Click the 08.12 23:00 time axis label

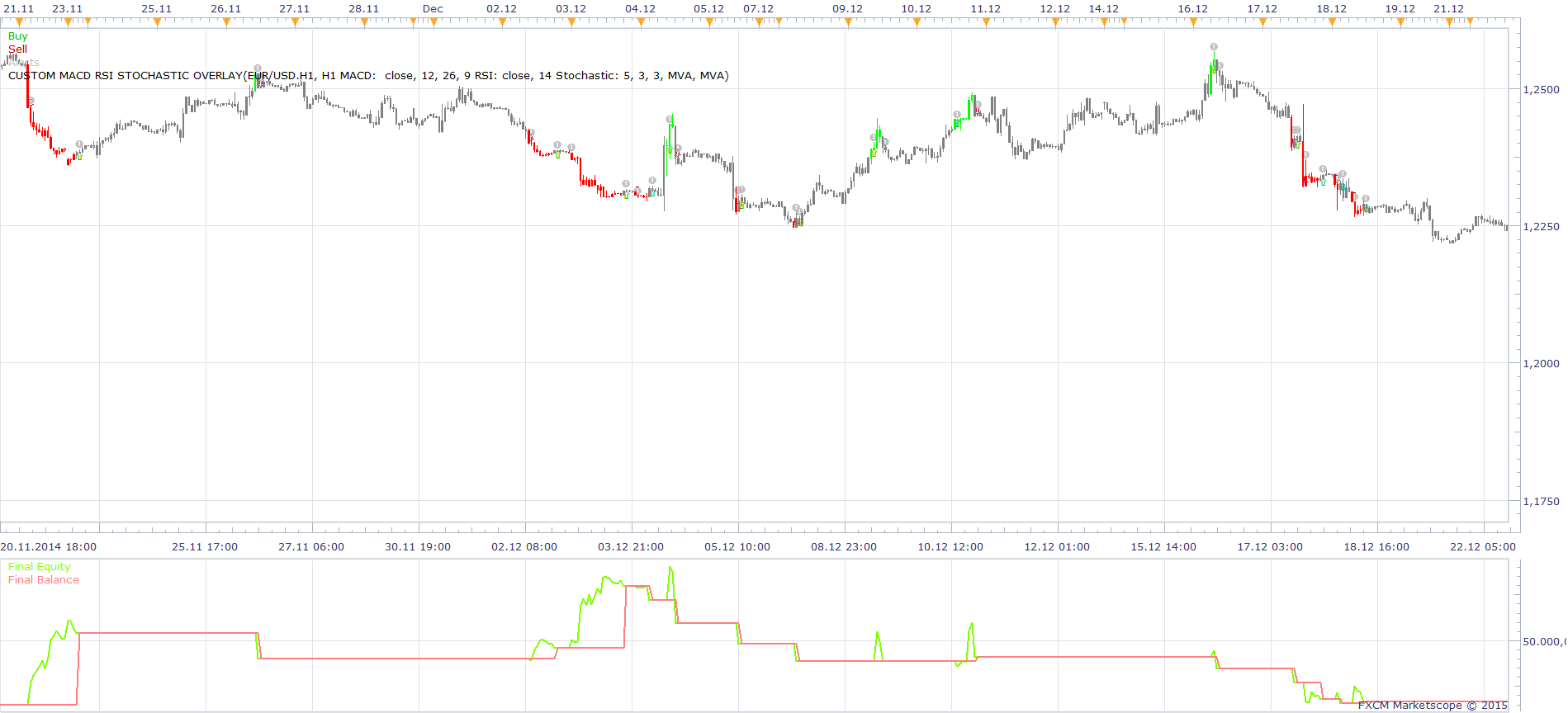click(844, 547)
